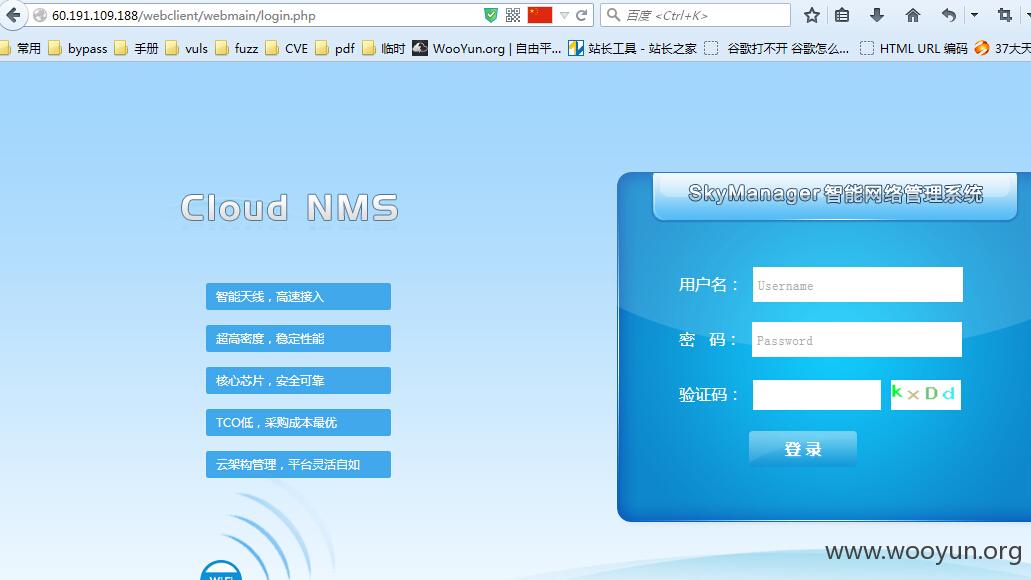Image resolution: width=1031 pixels, height=580 pixels.
Task: Click the TCO低，采购成本最优 banner
Action: click(x=299, y=422)
